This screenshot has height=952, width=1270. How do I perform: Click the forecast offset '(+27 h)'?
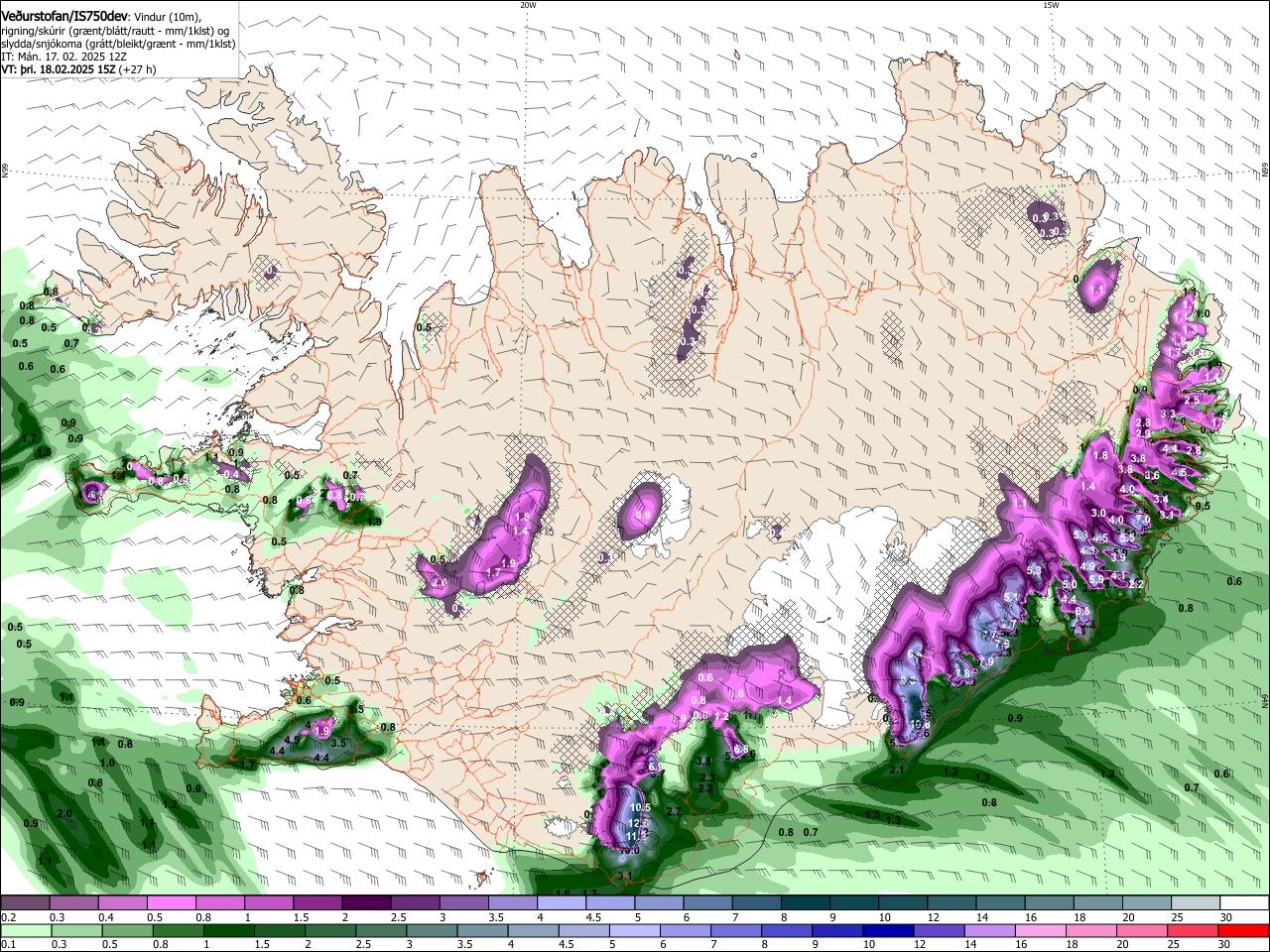[x=138, y=70]
